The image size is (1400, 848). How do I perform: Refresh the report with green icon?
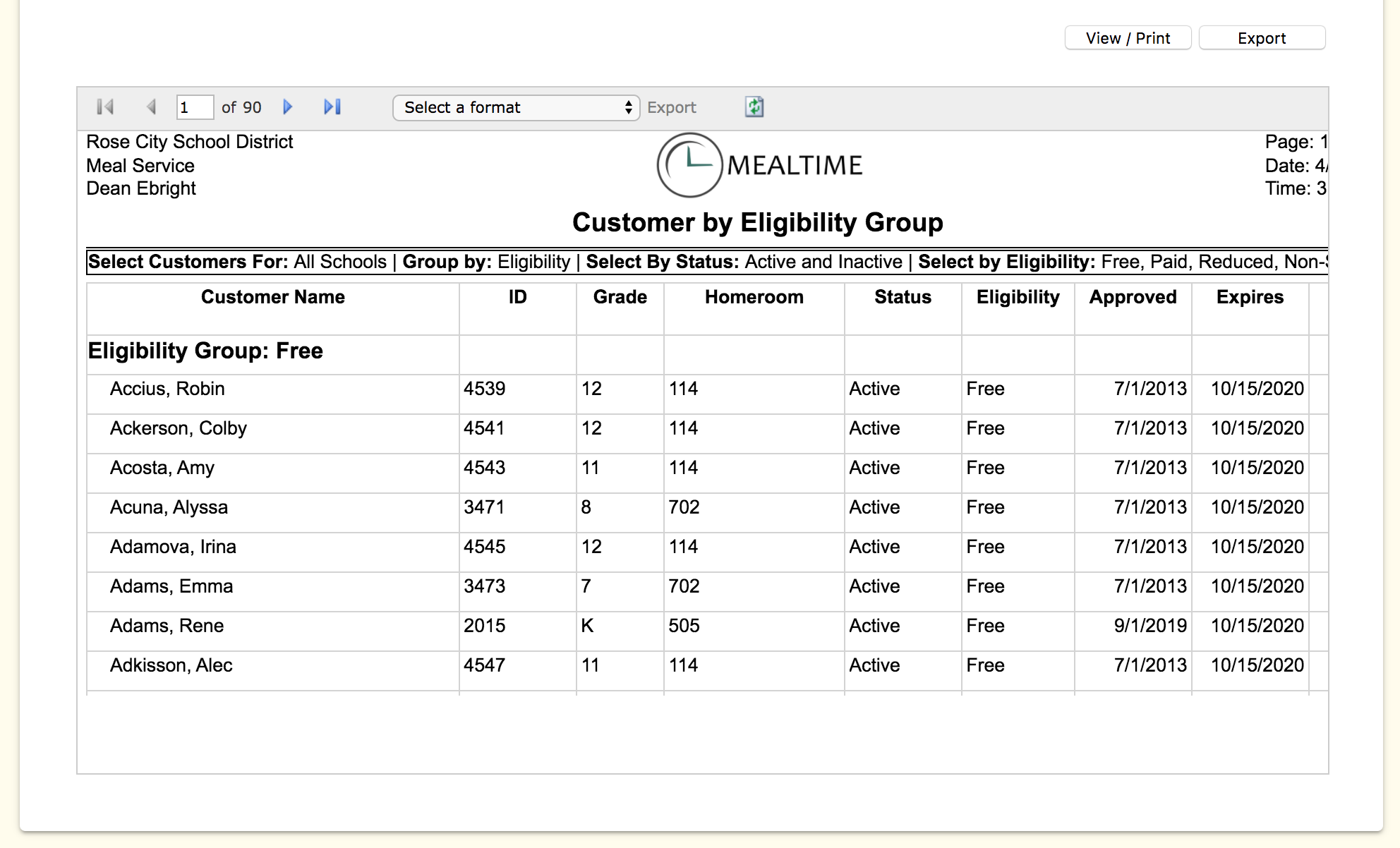(x=754, y=107)
